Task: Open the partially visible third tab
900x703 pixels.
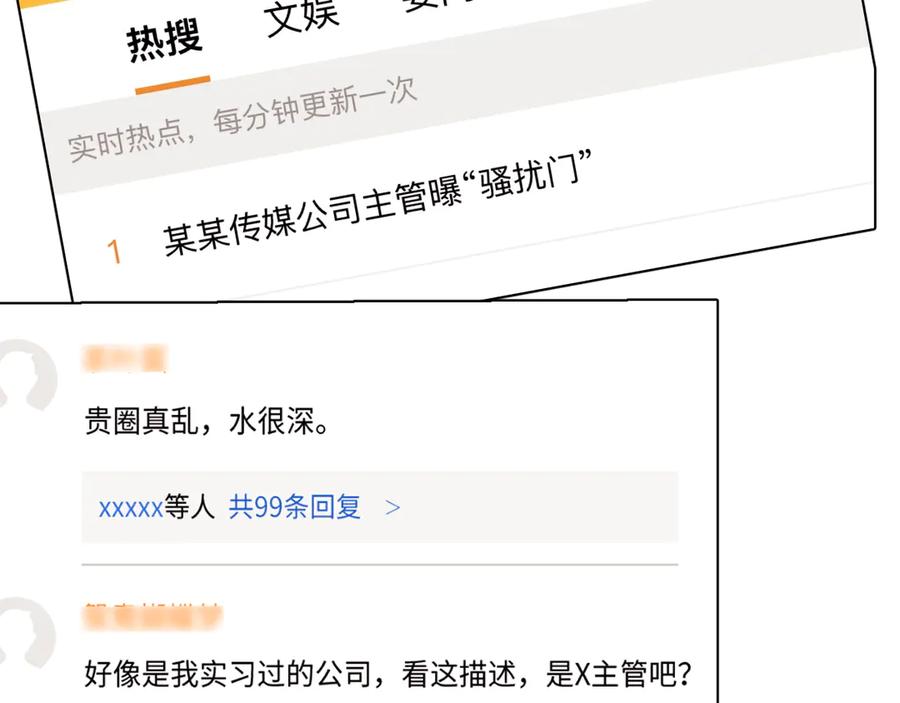Action: [437, 5]
